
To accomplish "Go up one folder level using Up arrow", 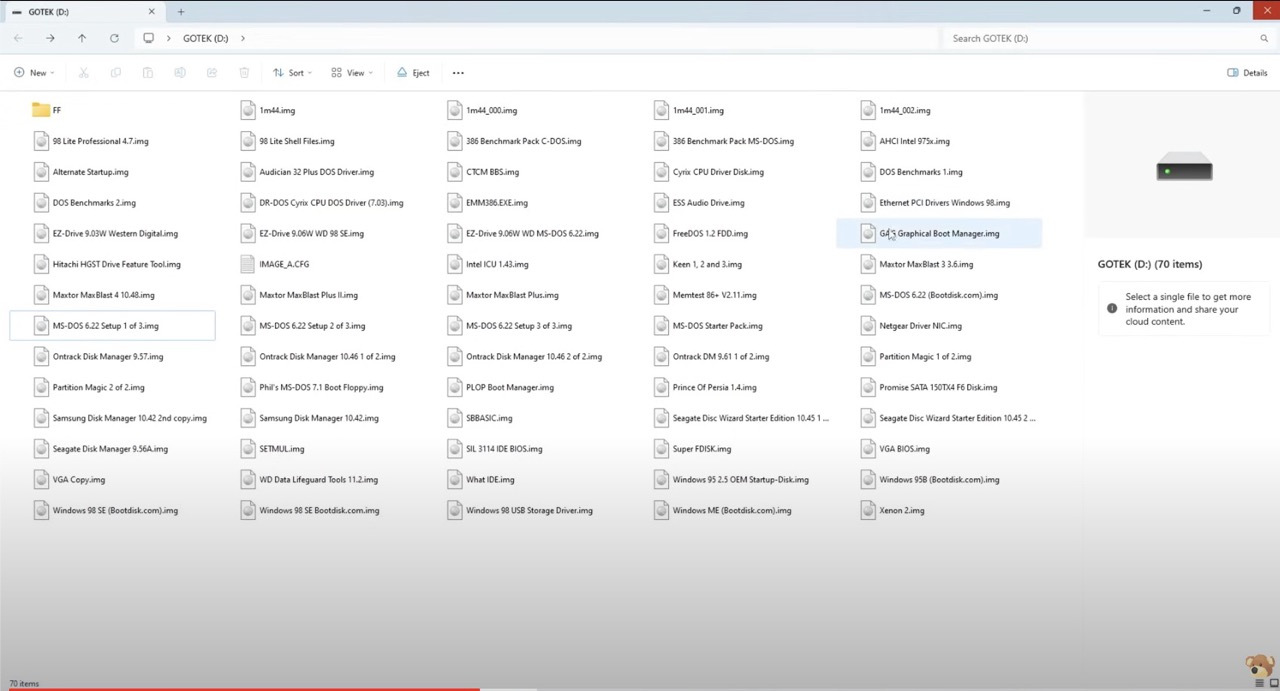I will click(82, 38).
